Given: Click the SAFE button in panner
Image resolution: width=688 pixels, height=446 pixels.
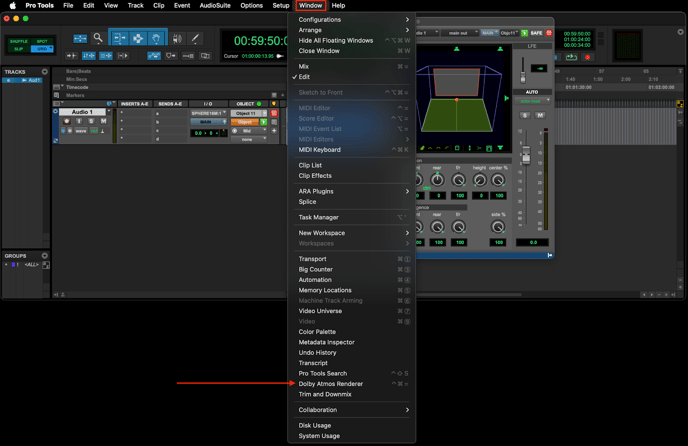Looking at the screenshot, I should click(535, 33).
